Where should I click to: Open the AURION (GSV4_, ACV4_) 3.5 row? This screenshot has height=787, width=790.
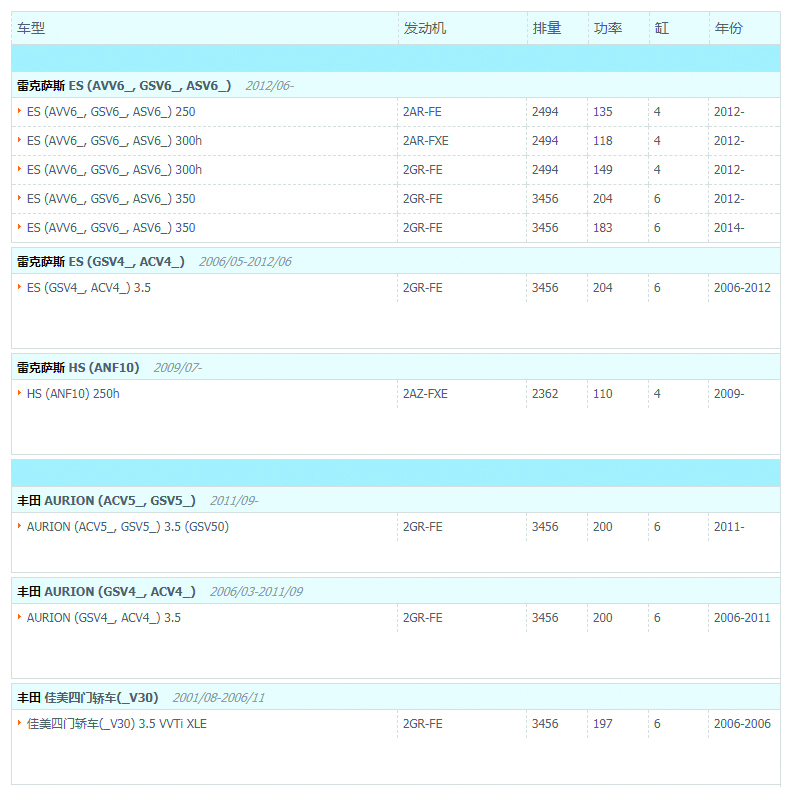tap(104, 618)
